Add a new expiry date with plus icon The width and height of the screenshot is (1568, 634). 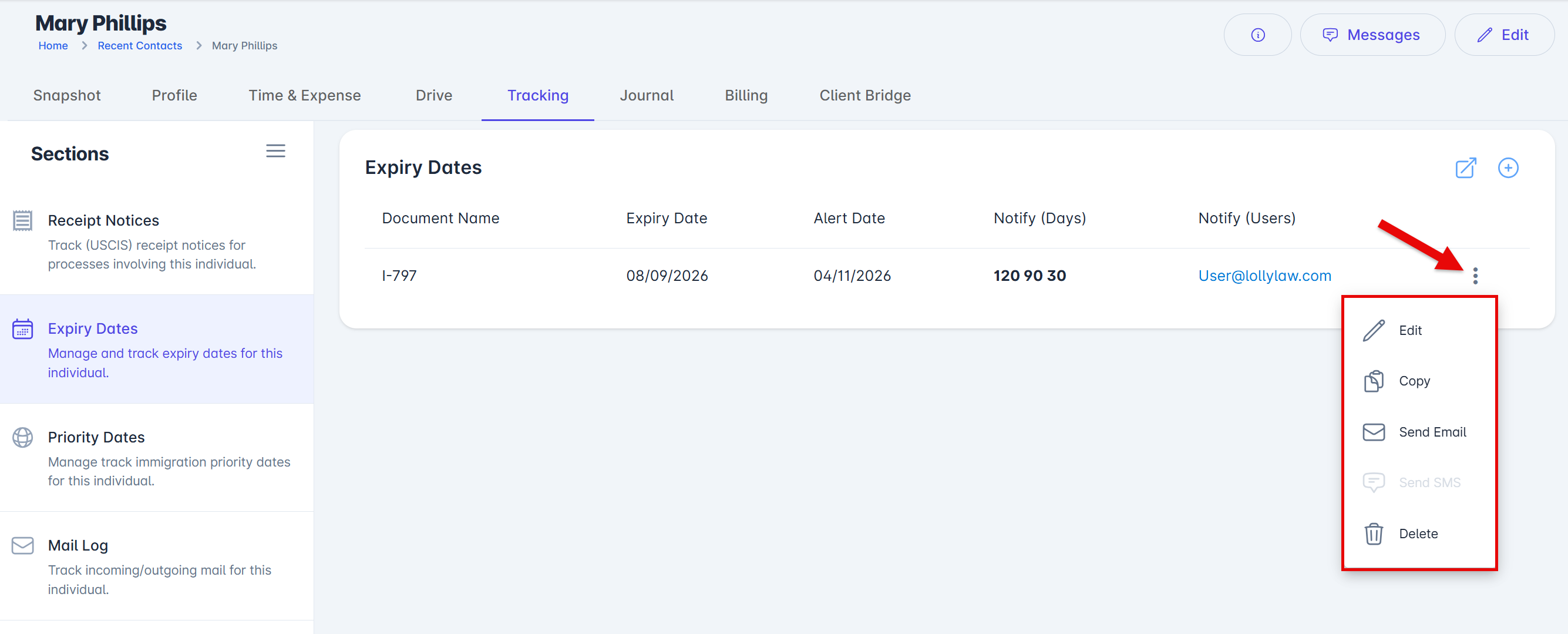coord(1507,167)
